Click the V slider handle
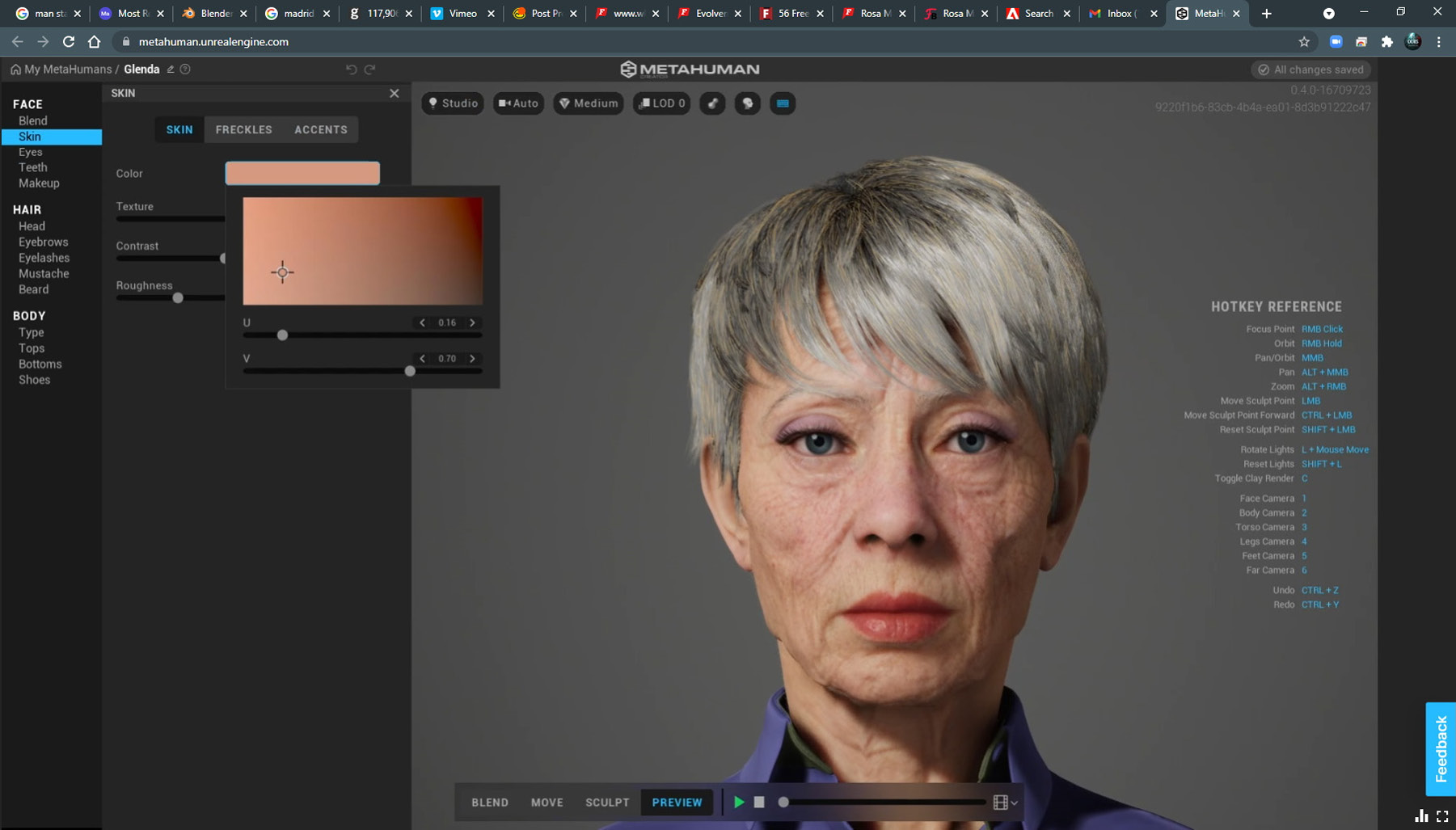1456x830 pixels. point(410,371)
